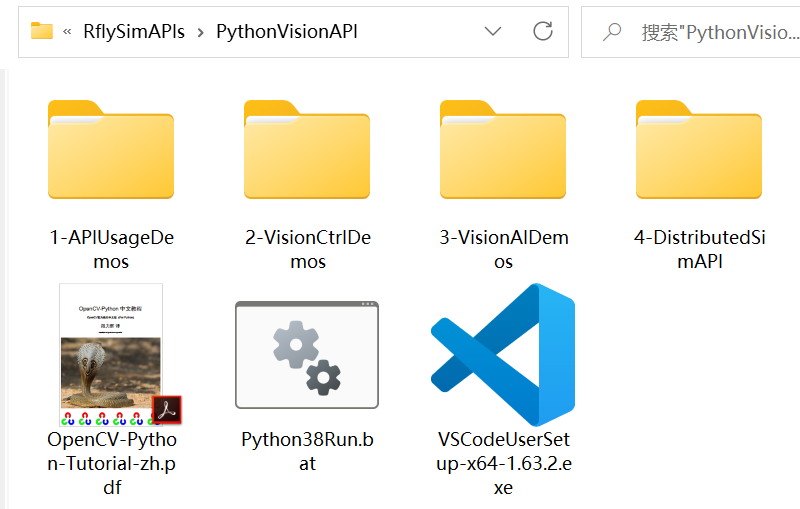The height and width of the screenshot is (509, 800).
Task: Go to RflySimAPIs breadcrumb
Action: (134, 32)
